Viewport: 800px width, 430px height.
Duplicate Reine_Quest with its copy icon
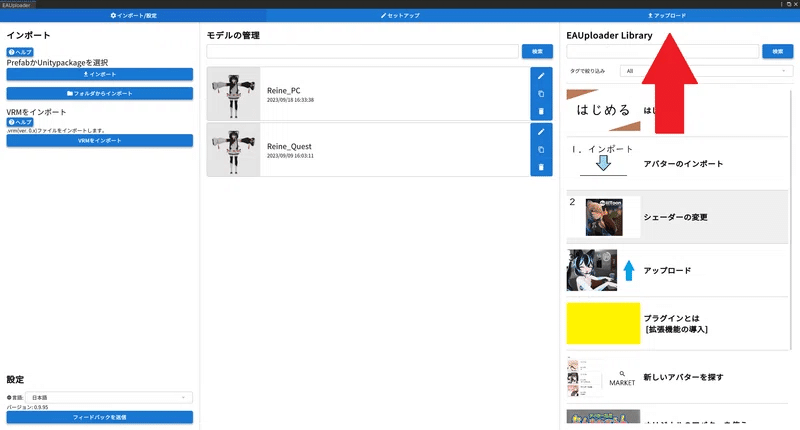(541, 150)
